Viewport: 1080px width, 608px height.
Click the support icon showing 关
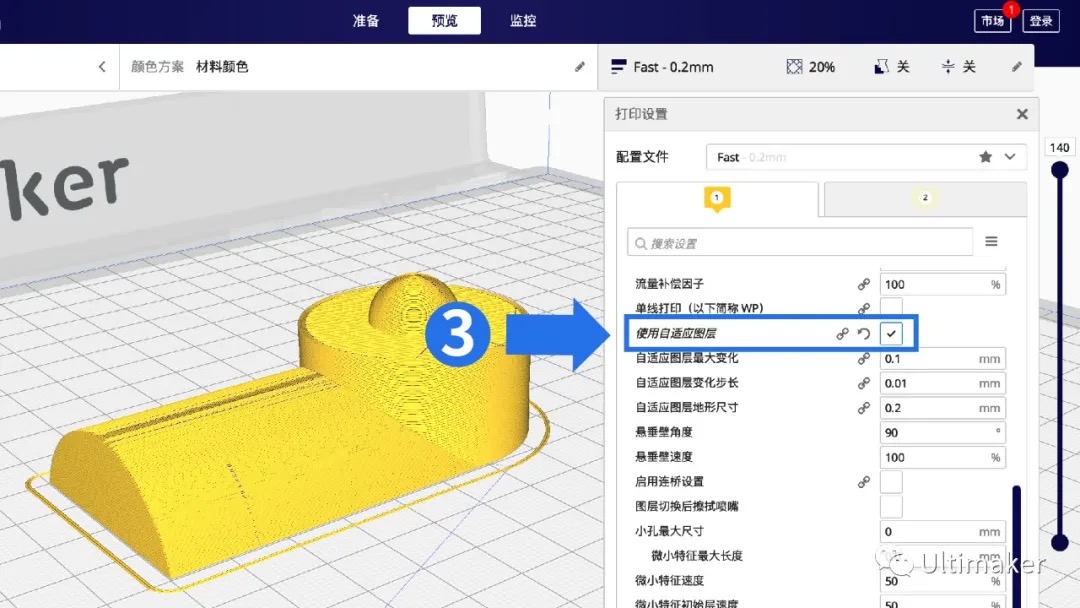(x=881, y=67)
